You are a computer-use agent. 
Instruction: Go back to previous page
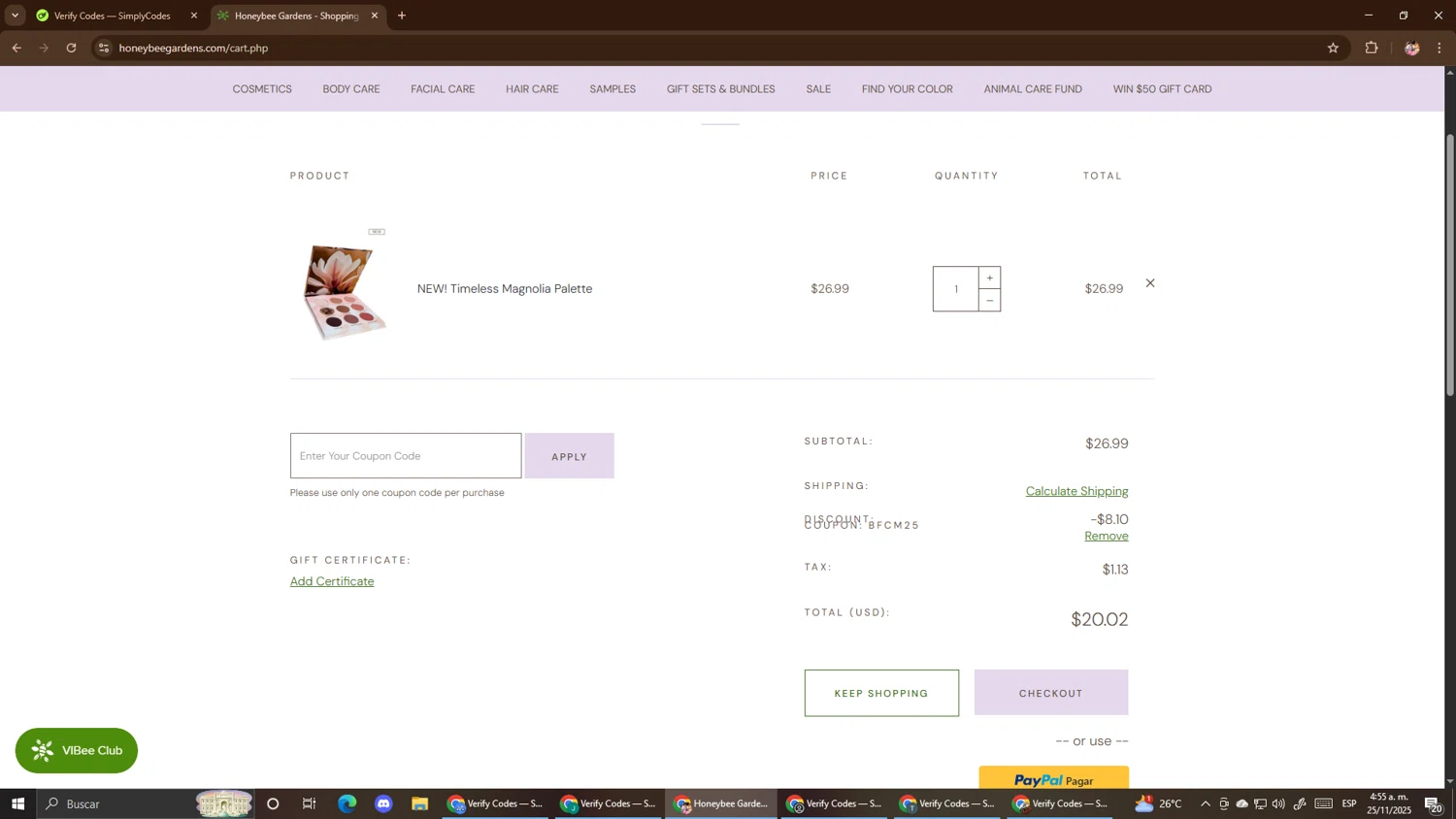tap(17, 48)
